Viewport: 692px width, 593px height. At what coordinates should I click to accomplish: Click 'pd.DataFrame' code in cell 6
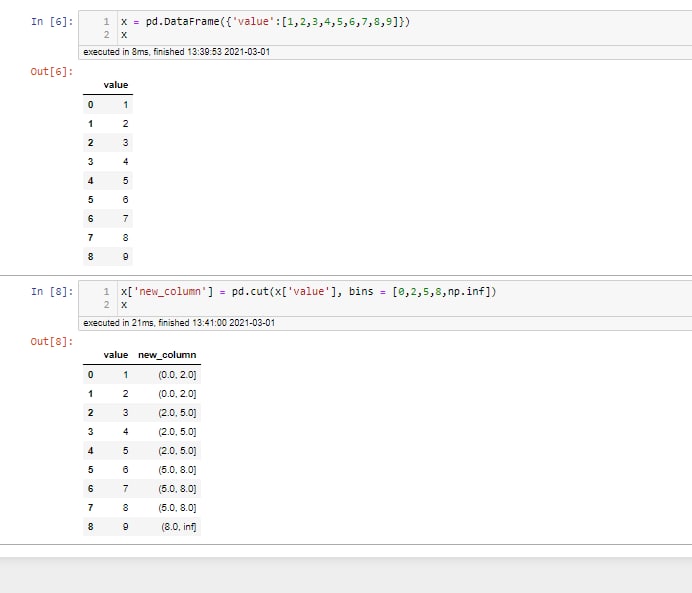pyautogui.click(x=183, y=22)
